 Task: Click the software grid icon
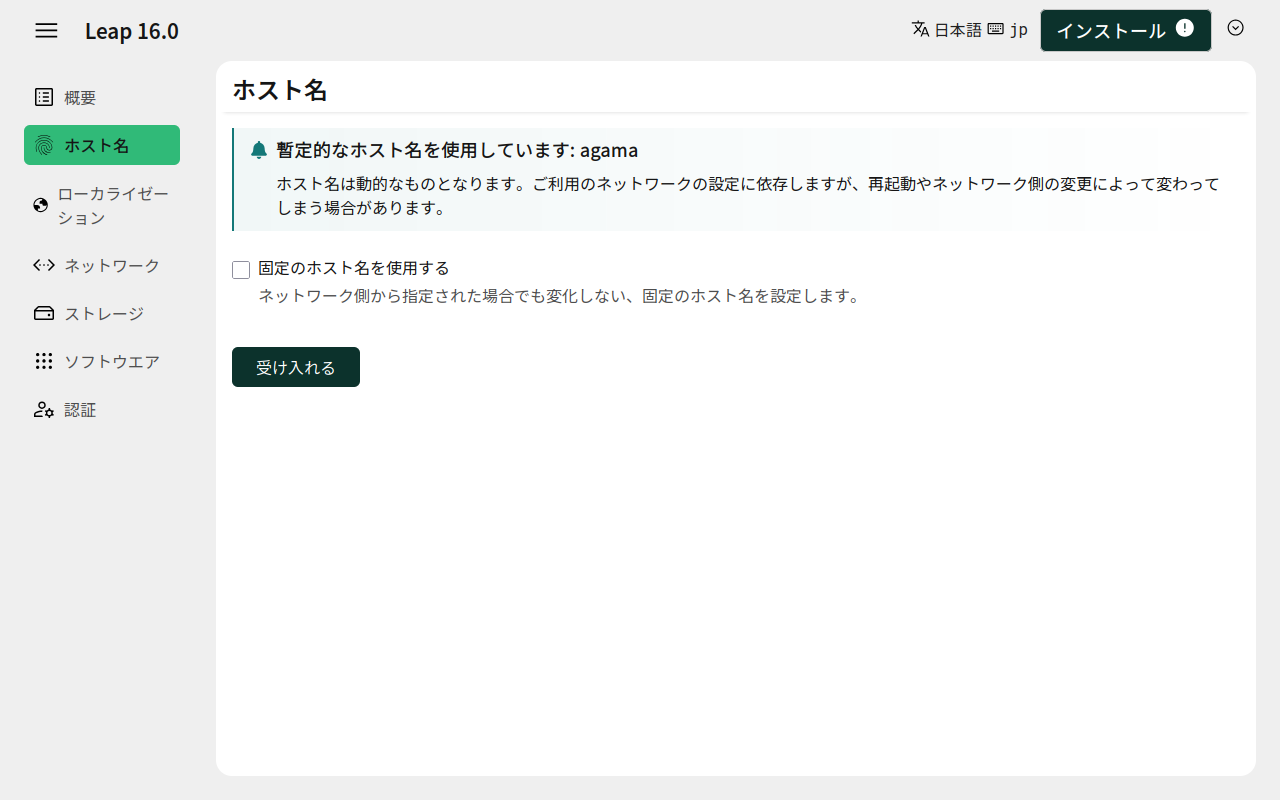coord(44,361)
